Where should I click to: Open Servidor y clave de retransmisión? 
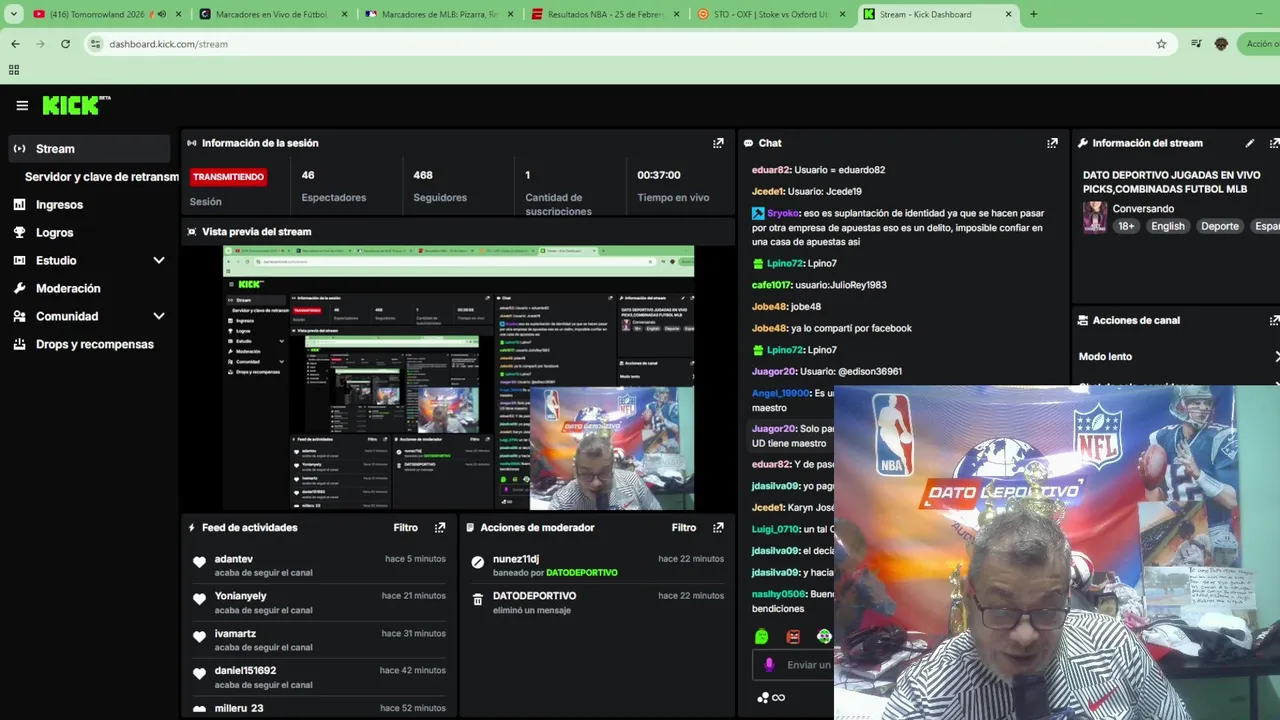[102, 177]
